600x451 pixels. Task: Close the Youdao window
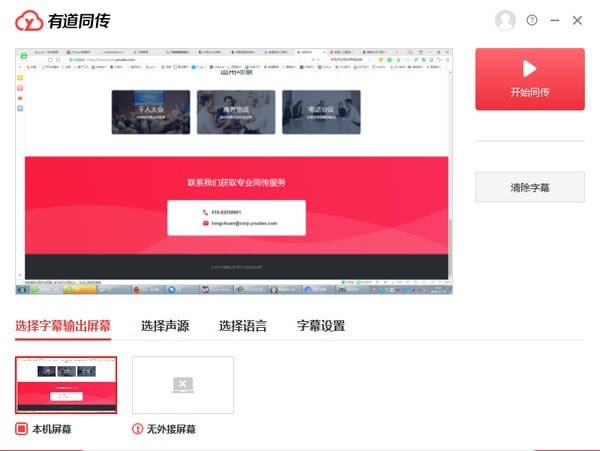577,20
